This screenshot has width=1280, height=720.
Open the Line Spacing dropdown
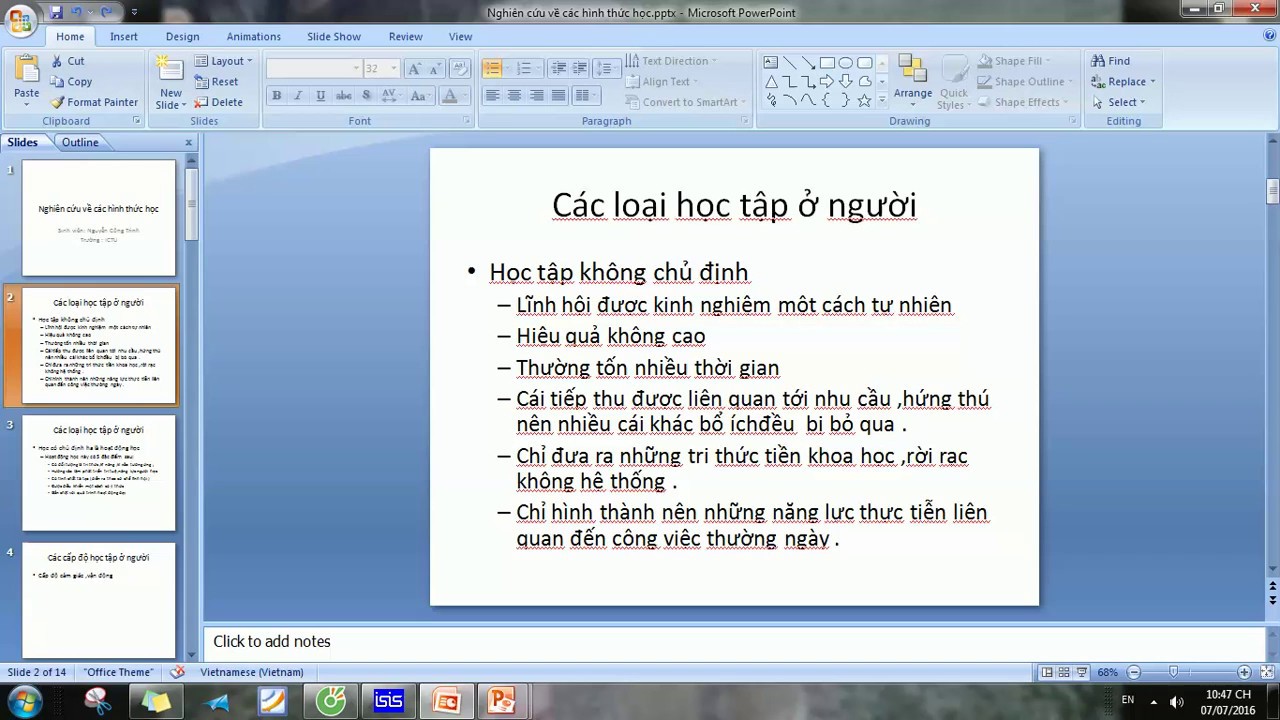(608, 68)
